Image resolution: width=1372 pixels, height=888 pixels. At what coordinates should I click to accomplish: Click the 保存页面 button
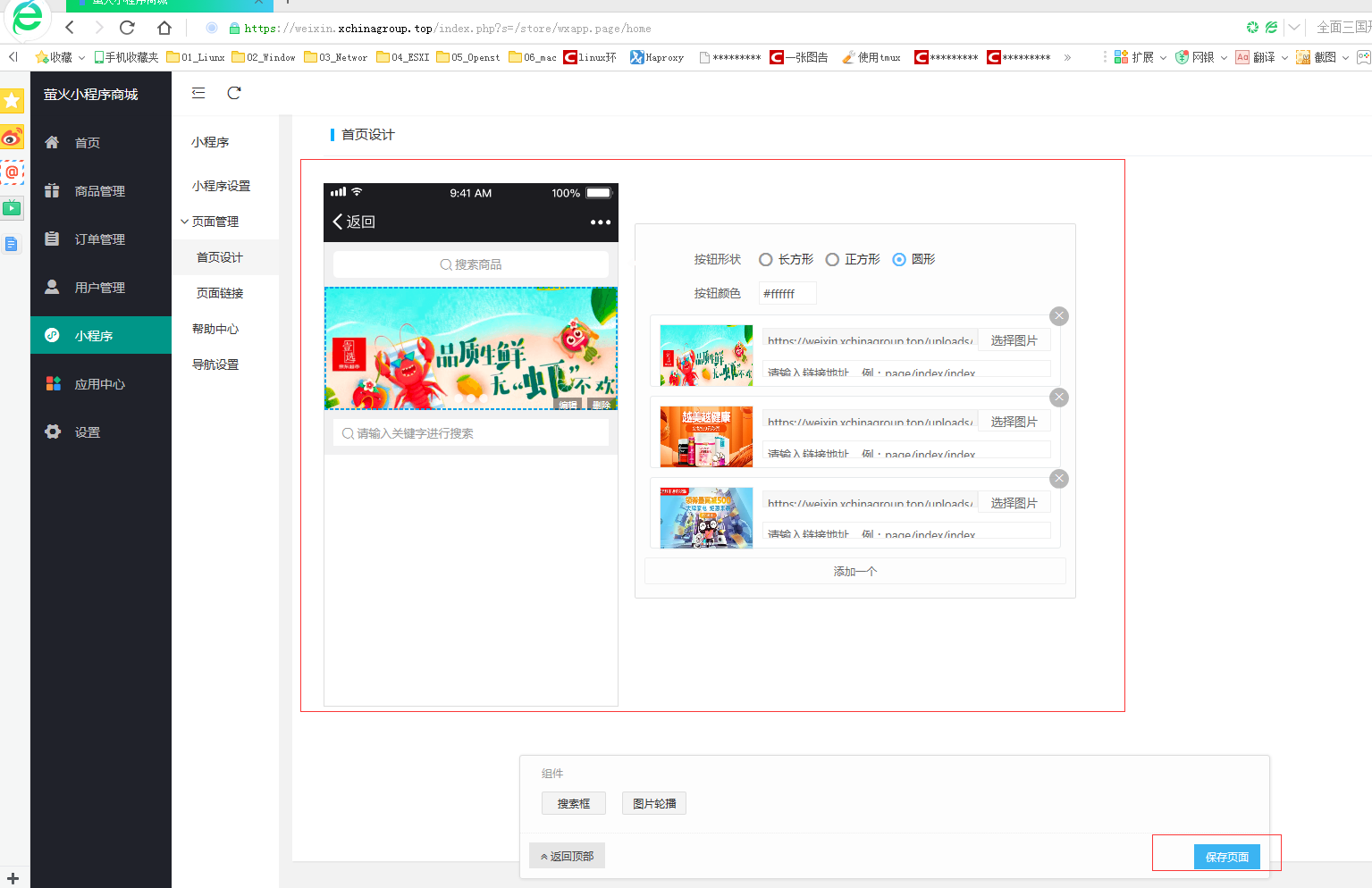click(x=1226, y=857)
